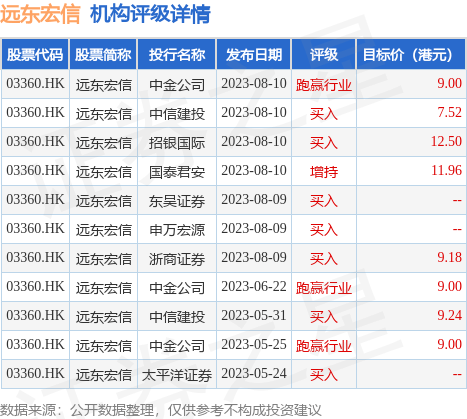Viewport: 467px width, 419px height.
Task: Click the 投行名称 column header
Action: [x=177, y=55]
